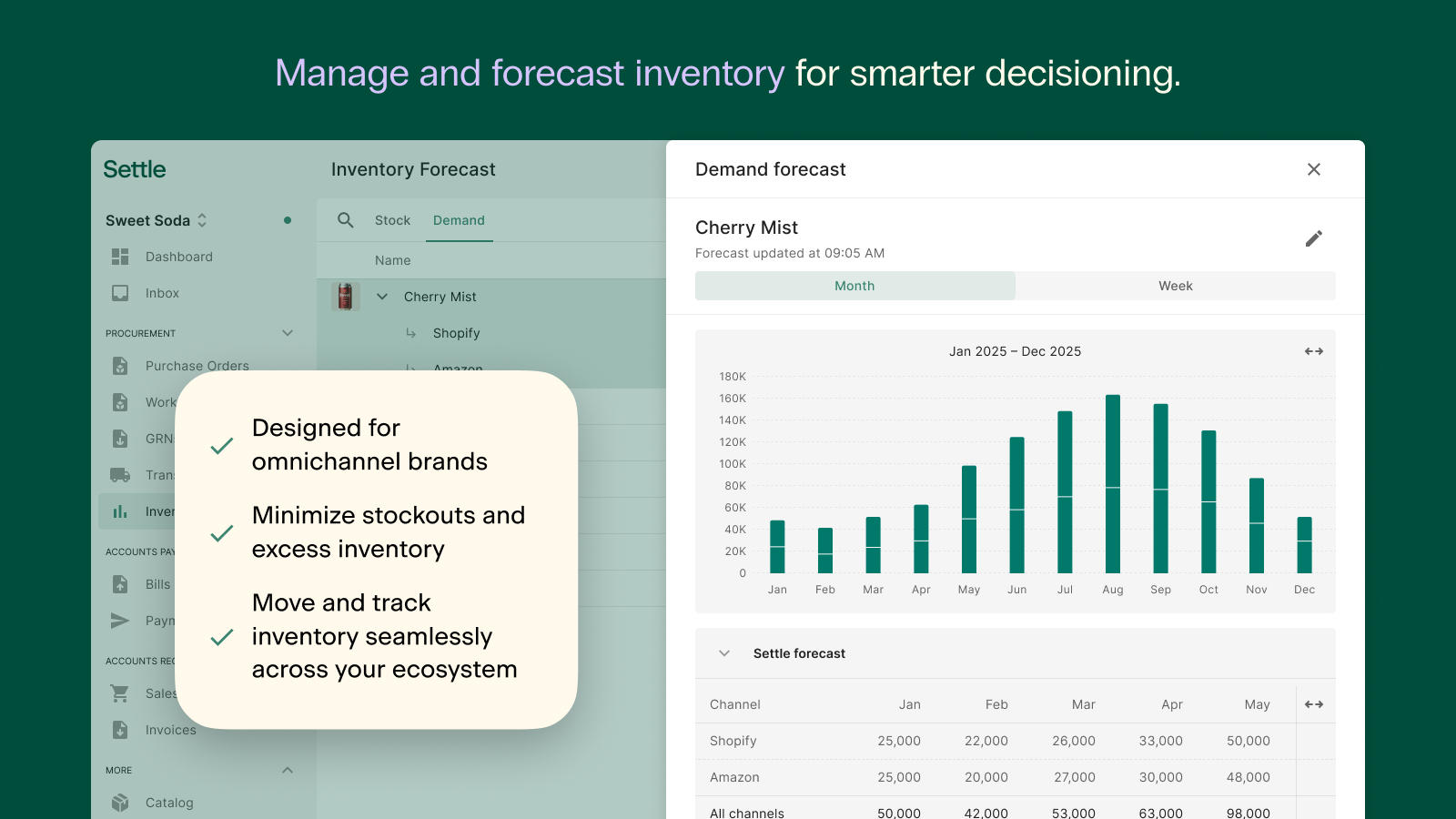The height and width of the screenshot is (819, 1456).
Task: Open the Dashboard from the sidebar
Action: coord(178,257)
